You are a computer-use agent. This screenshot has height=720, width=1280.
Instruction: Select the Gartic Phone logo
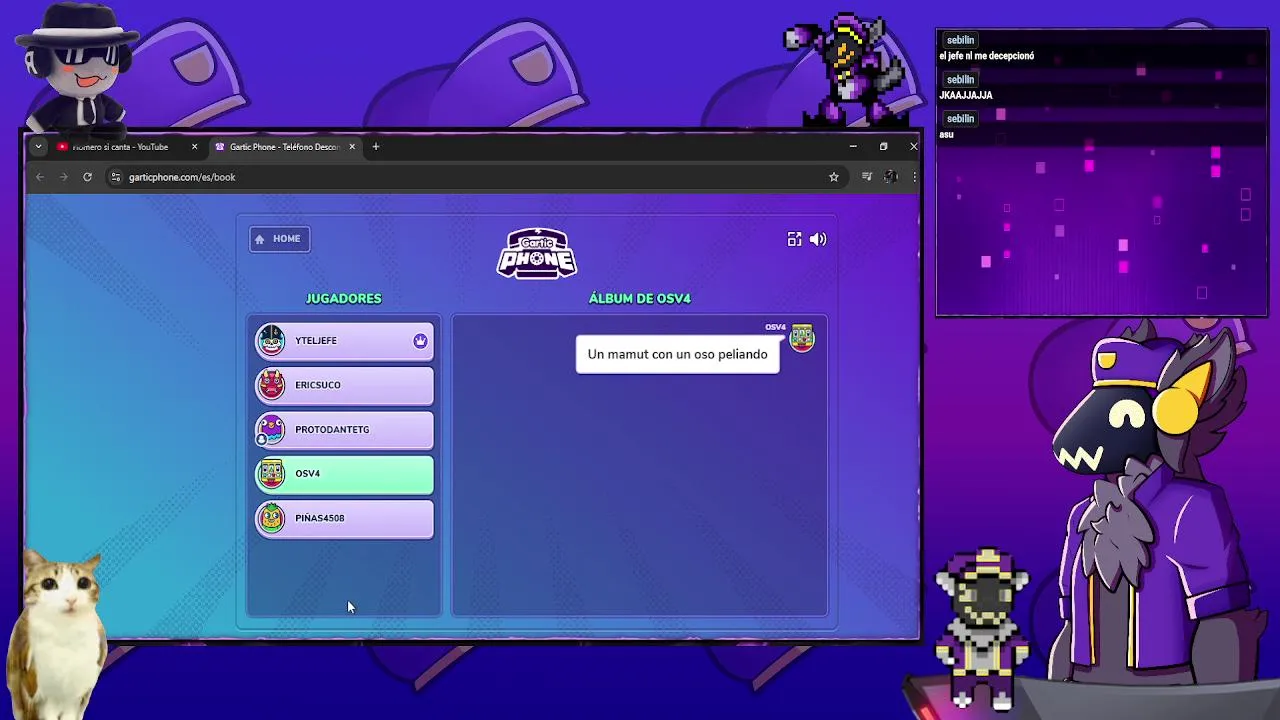(537, 253)
